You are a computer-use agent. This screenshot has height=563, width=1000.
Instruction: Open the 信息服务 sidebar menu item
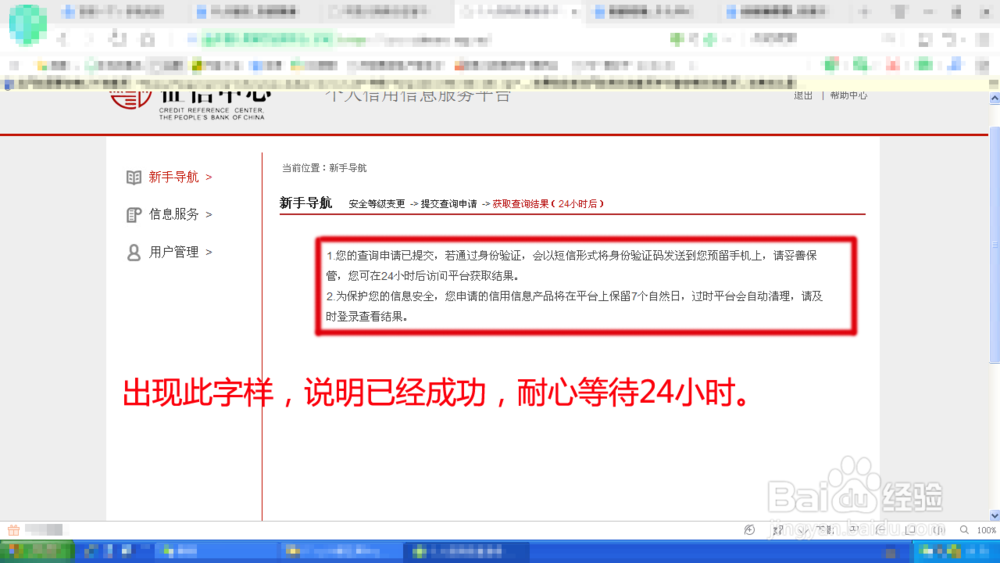173,214
